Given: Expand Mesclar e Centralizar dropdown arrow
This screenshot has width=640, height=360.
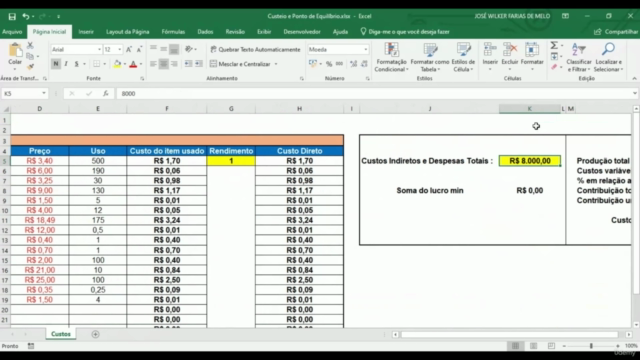Looking at the screenshot, I should (x=276, y=64).
